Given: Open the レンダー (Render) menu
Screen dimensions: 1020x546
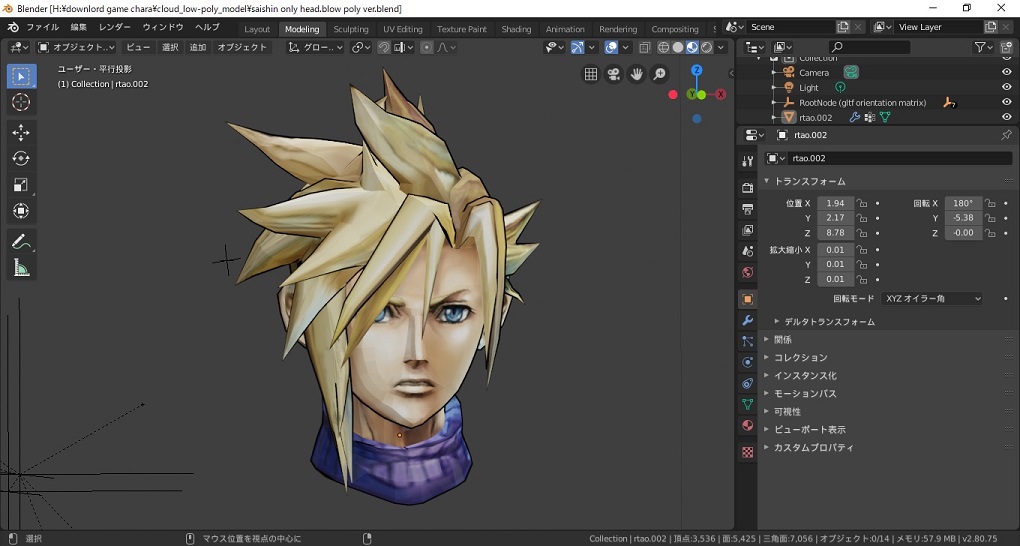Looking at the screenshot, I should tap(114, 27).
